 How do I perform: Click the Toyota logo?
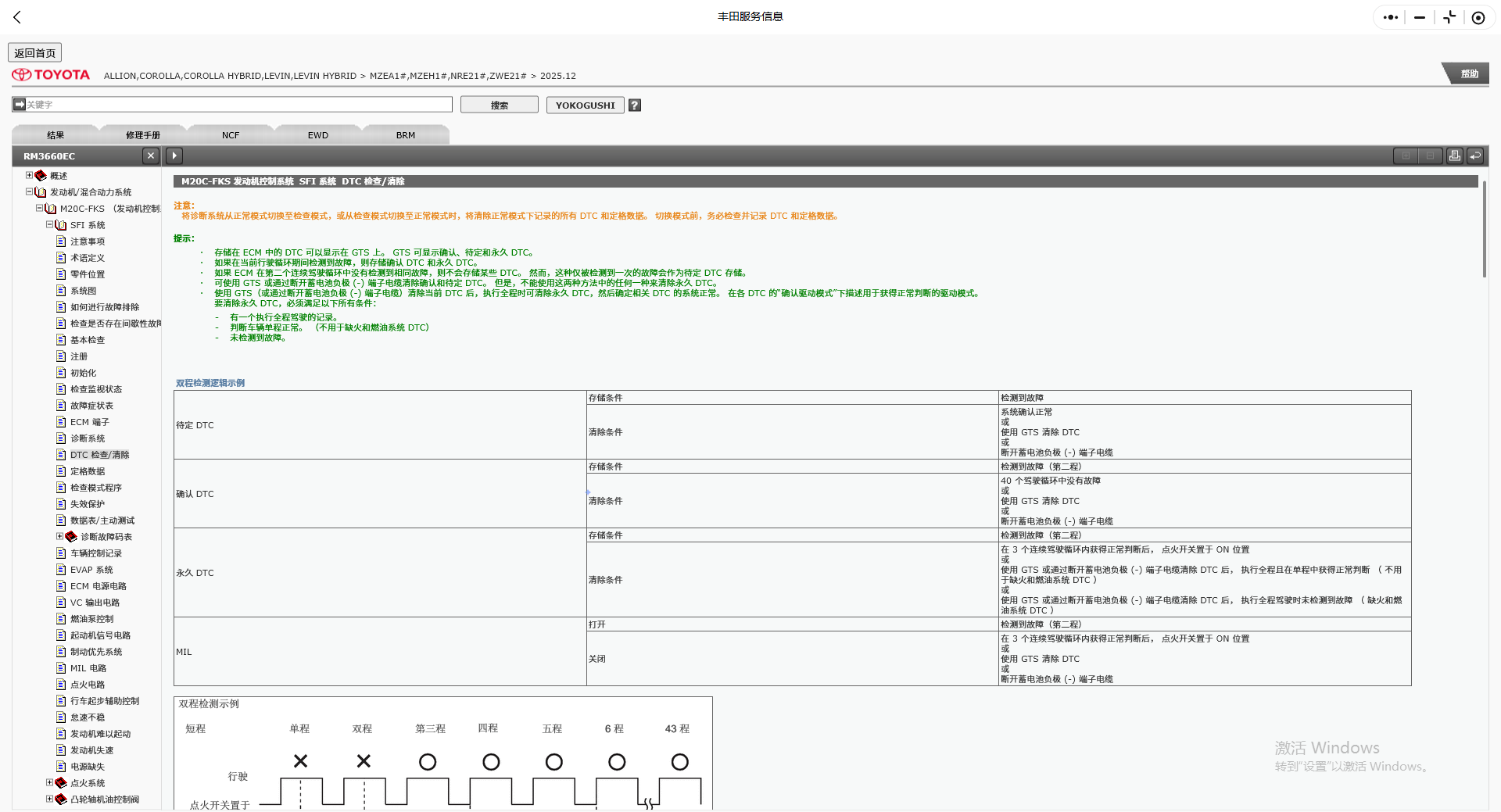click(x=51, y=75)
